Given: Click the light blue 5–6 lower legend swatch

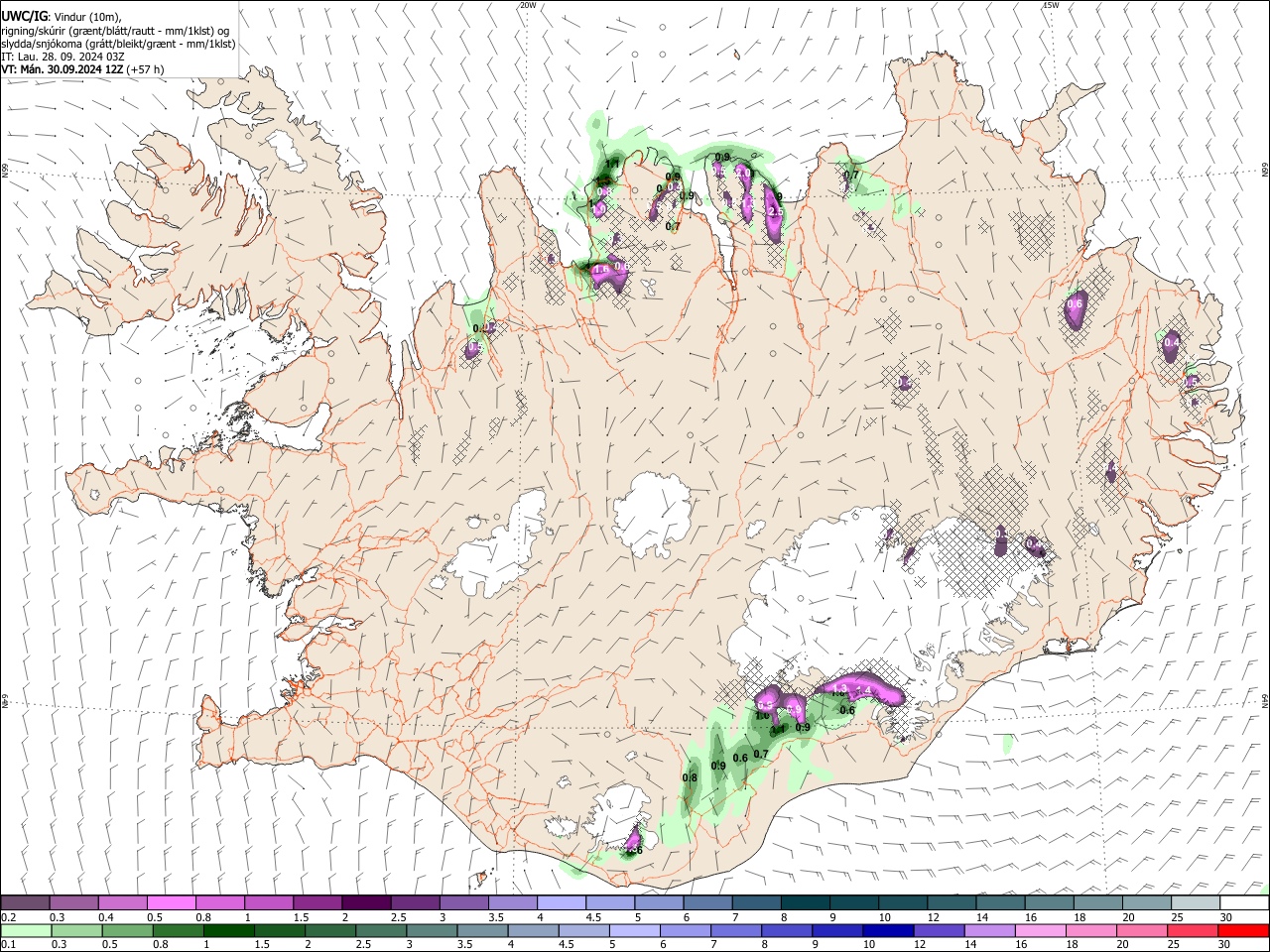Looking at the screenshot, I should point(634,931).
